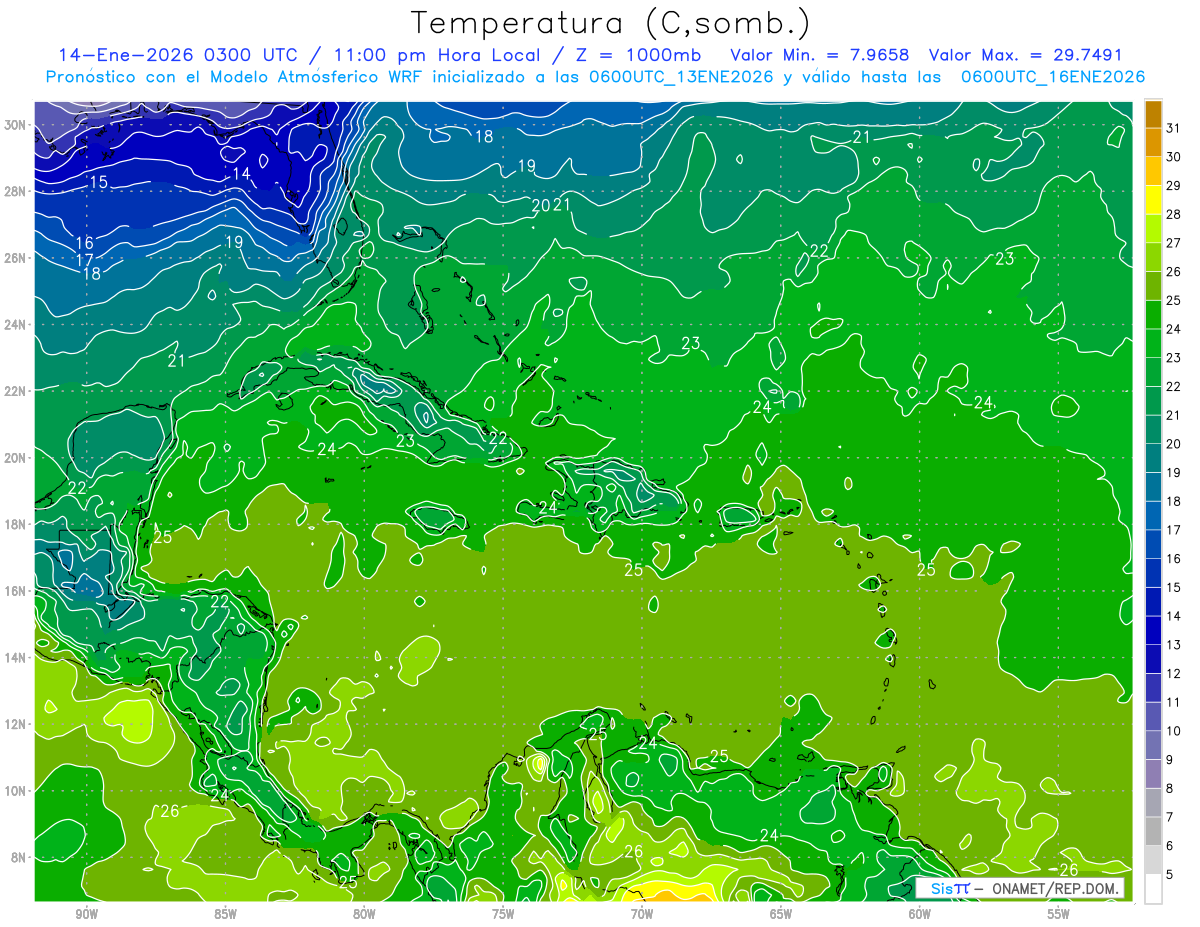Click the yellow legend swatch between 28 and 29
The height and width of the screenshot is (927, 1200).
point(1153,200)
